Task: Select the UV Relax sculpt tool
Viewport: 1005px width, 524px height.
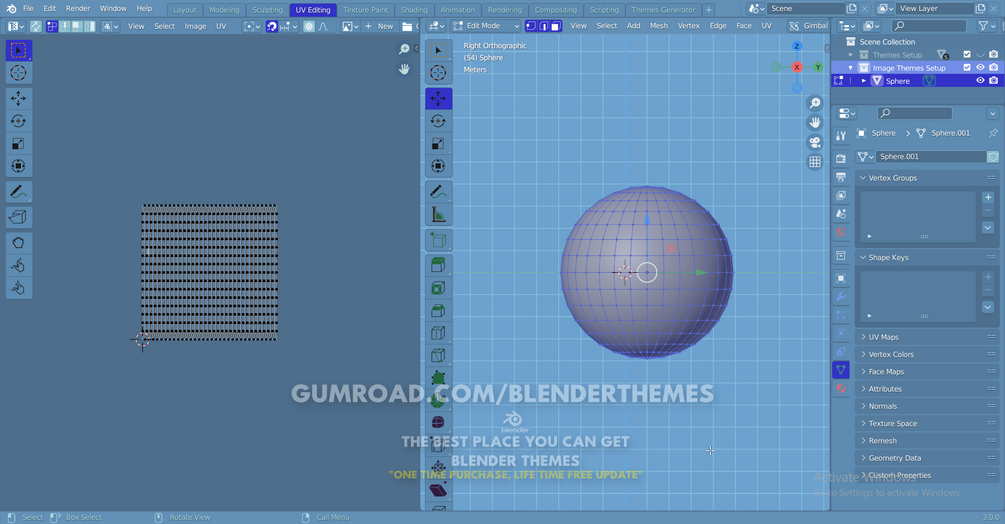Action: point(19,265)
